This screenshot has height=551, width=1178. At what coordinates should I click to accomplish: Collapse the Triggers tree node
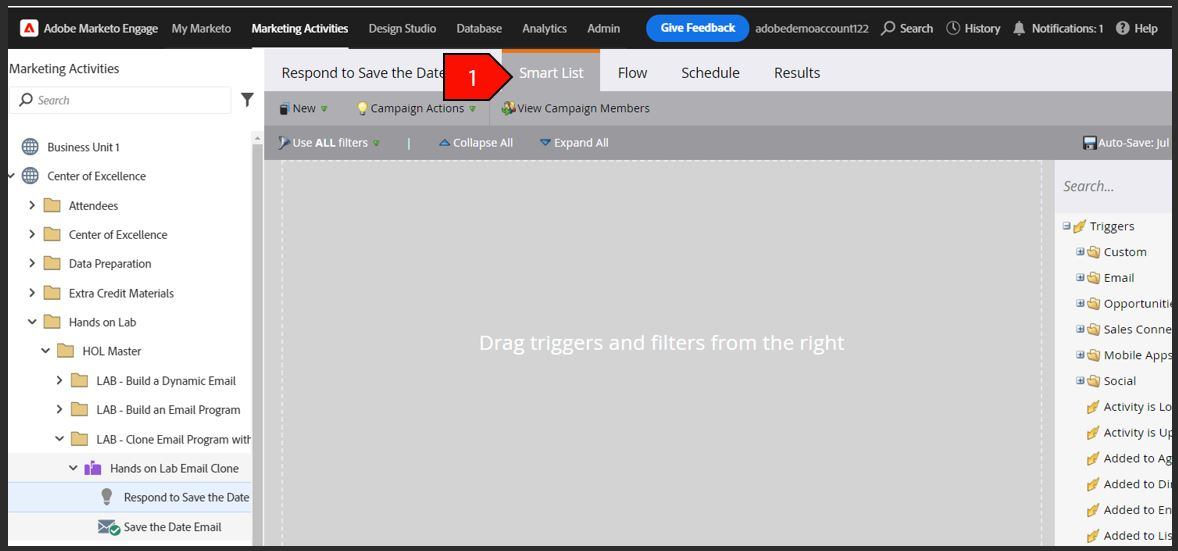pos(1066,226)
